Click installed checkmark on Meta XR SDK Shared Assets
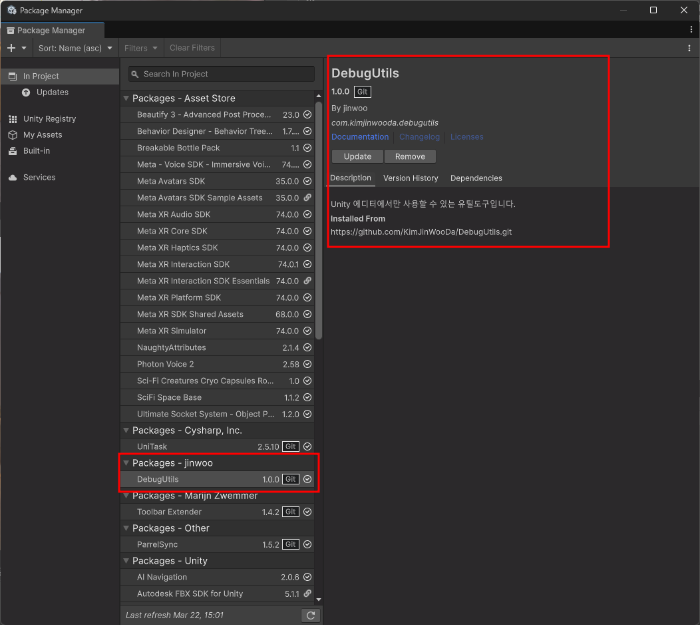 (x=308, y=314)
